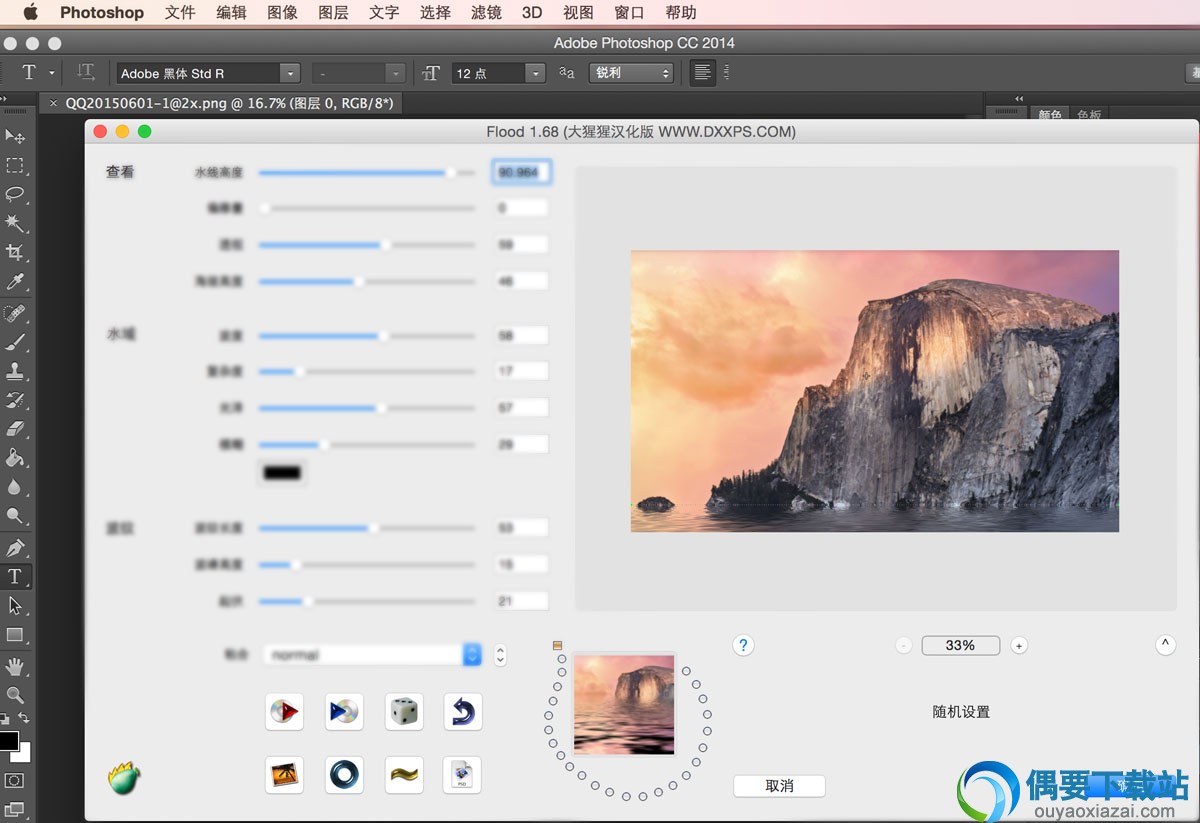This screenshot has width=1200, height=823.
Task: Toggle Quick Mask mode icon
Action: [x=15, y=780]
